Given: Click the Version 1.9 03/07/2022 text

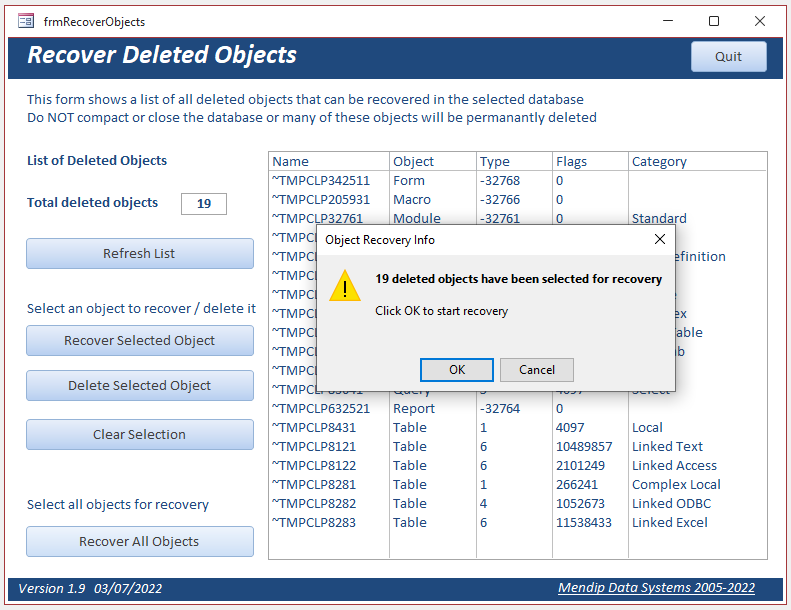Looking at the screenshot, I should pos(90,588).
